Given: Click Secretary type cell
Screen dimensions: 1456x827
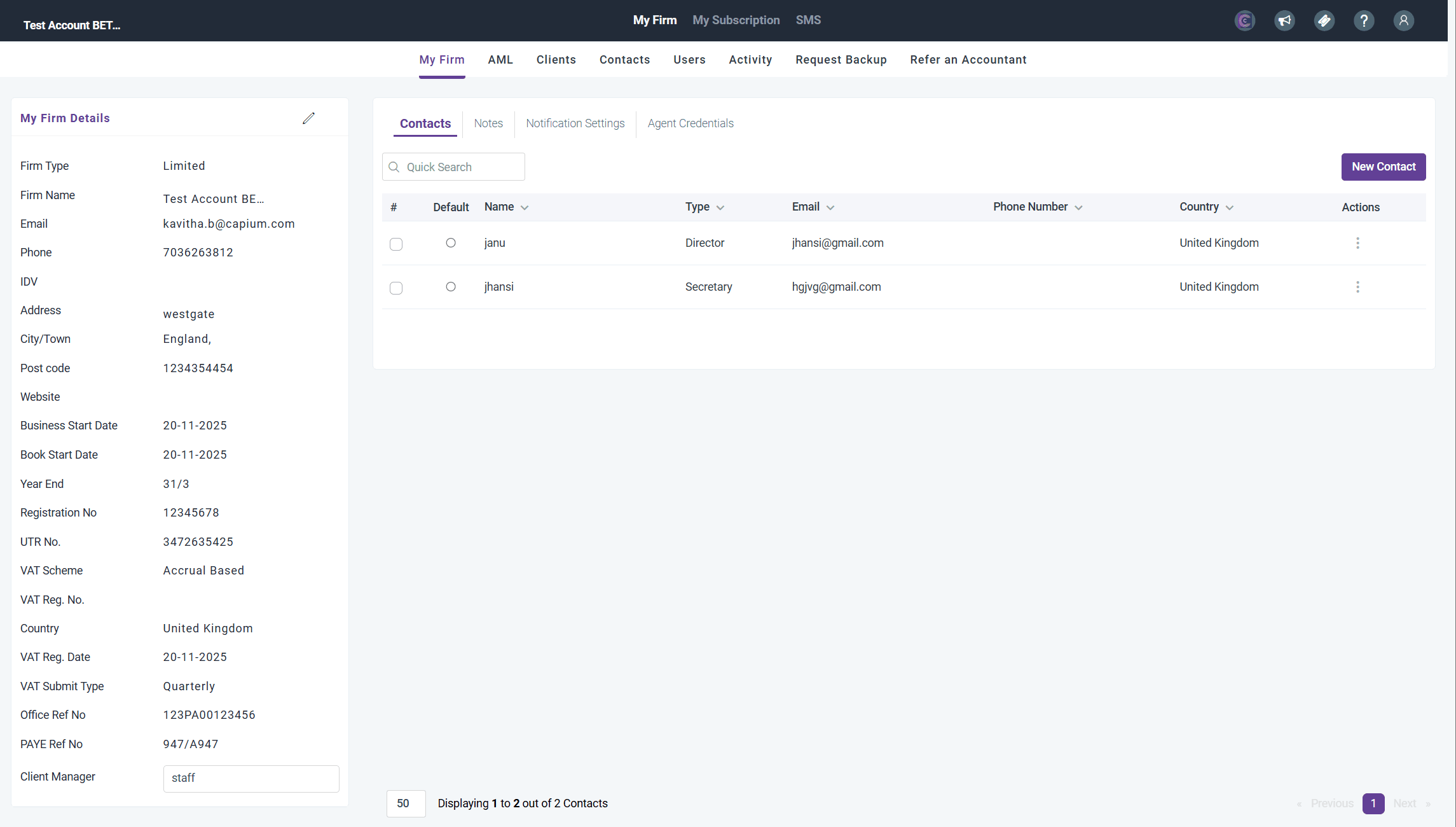Looking at the screenshot, I should tap(709, 287).
